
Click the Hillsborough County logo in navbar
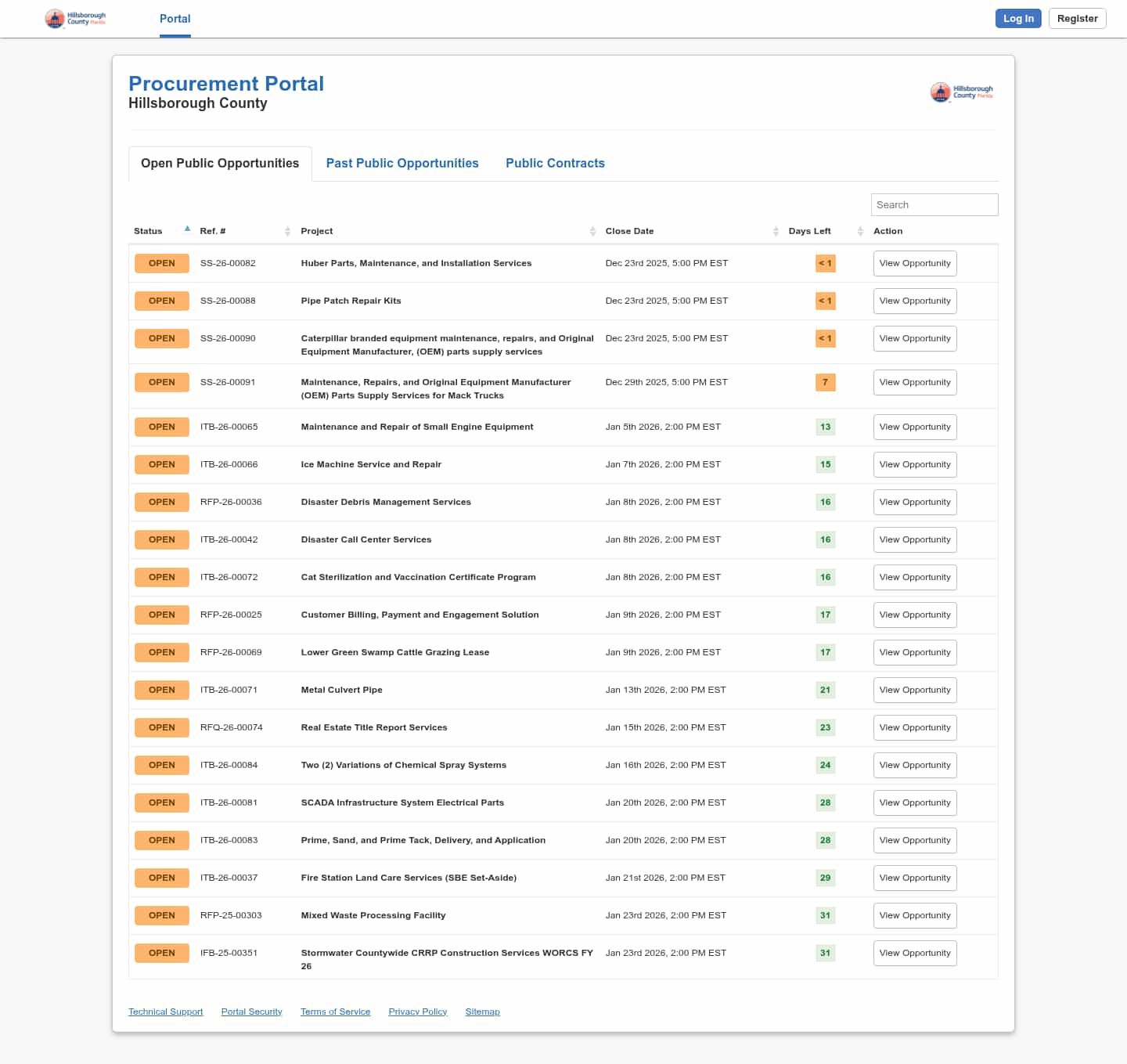tap(75, 19)
